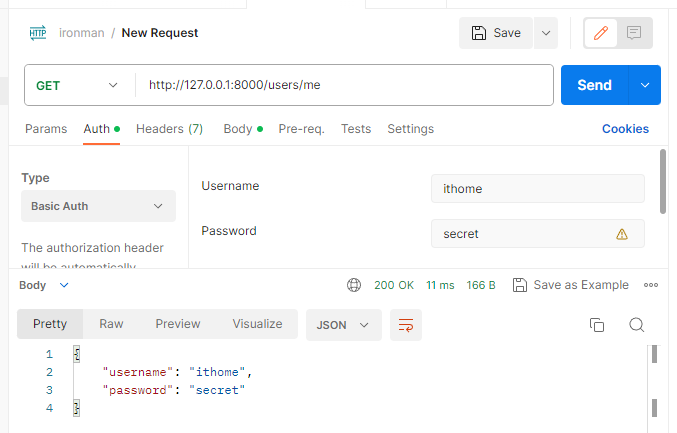Screen dimensions: 677x433
Task: Open the Pre-req. tab
Action: click(301, 129)
